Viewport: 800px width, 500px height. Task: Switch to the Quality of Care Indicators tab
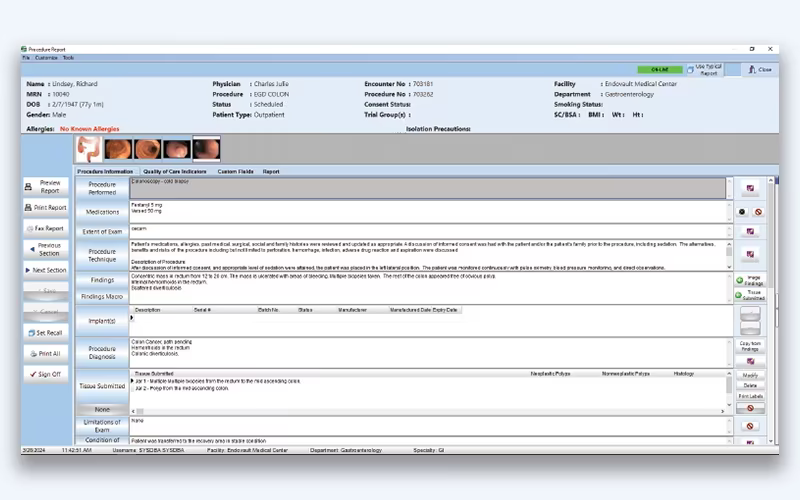(x=174, y=171)
